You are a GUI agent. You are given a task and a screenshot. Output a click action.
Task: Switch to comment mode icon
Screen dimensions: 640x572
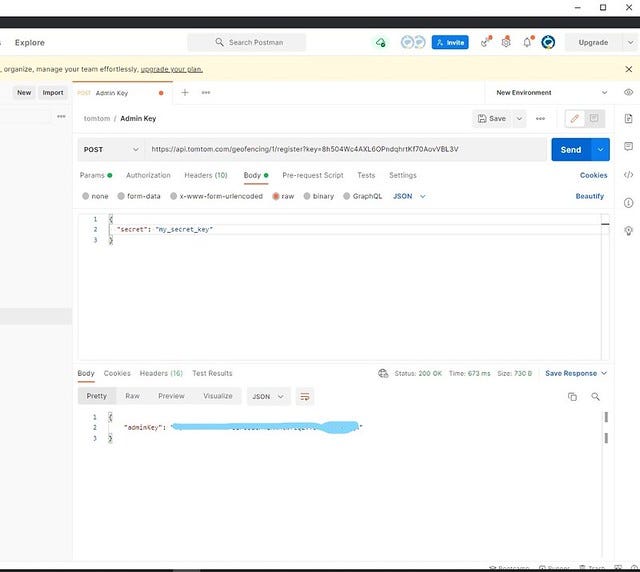(594, 118)
